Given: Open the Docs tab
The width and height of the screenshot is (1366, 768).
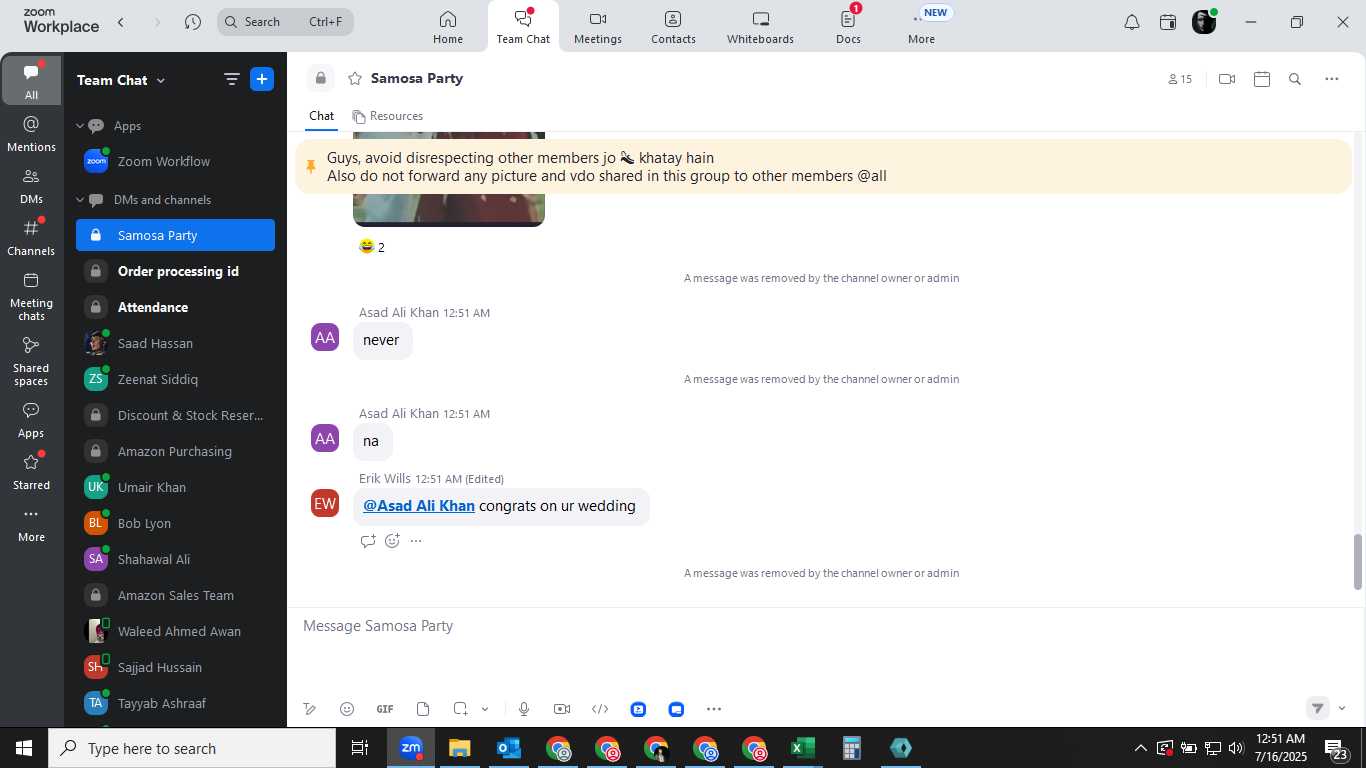Looking at the screenshot, I should tap(848, 27).
